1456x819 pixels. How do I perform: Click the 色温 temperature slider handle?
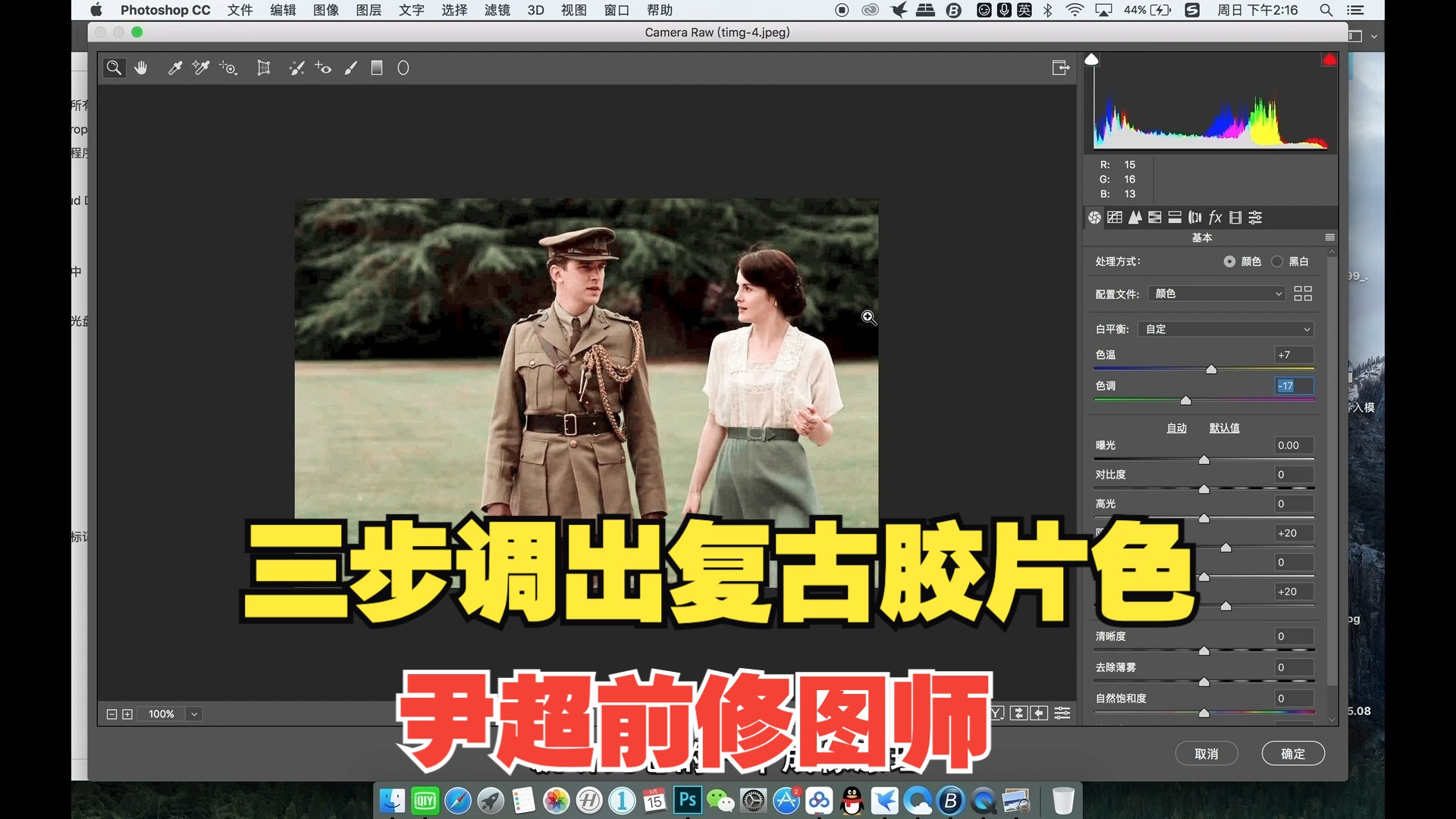(1211, 369)
